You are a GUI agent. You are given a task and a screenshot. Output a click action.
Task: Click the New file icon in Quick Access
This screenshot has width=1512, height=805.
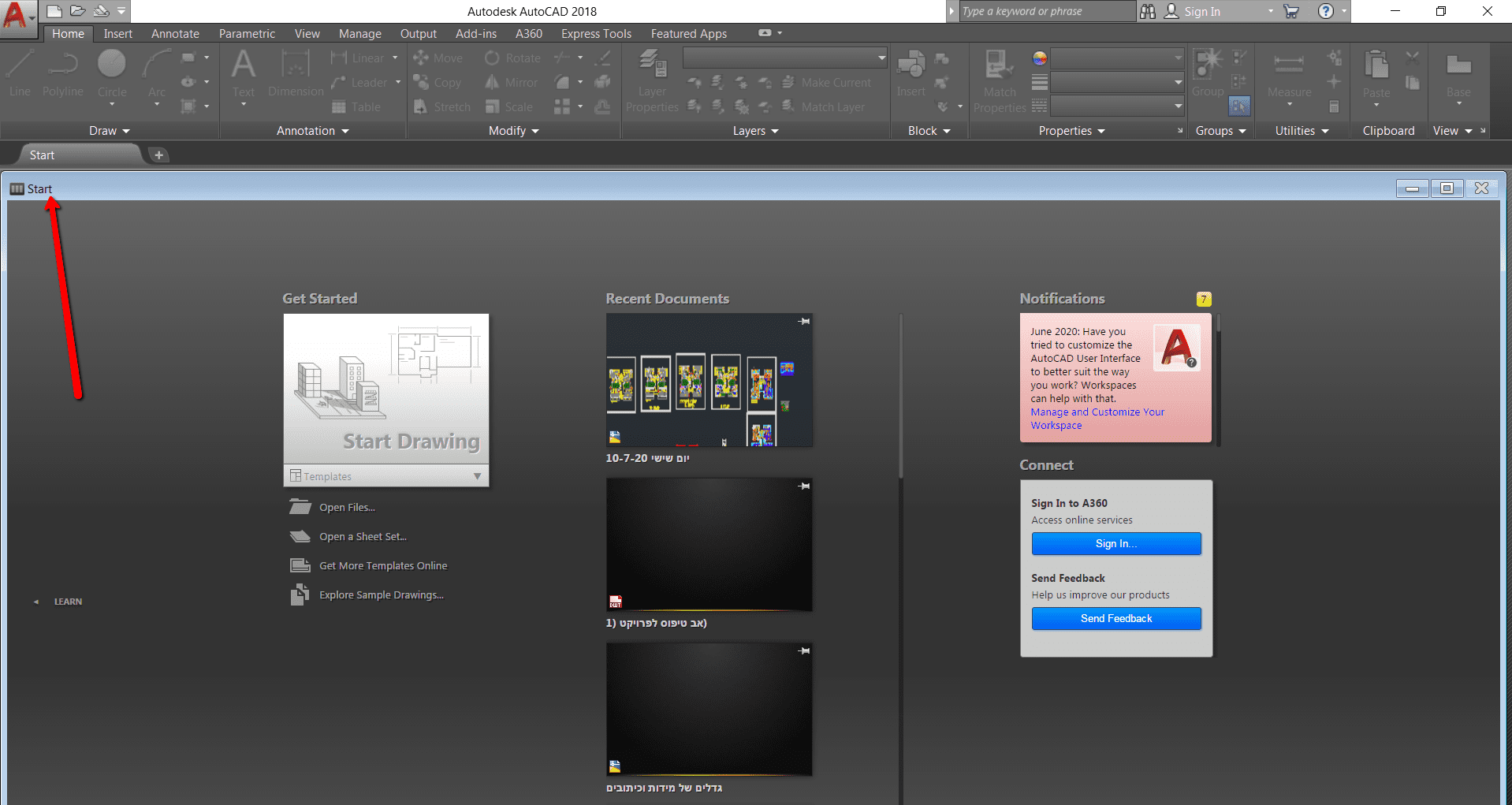pyautogui.click(x=54, y=11)
